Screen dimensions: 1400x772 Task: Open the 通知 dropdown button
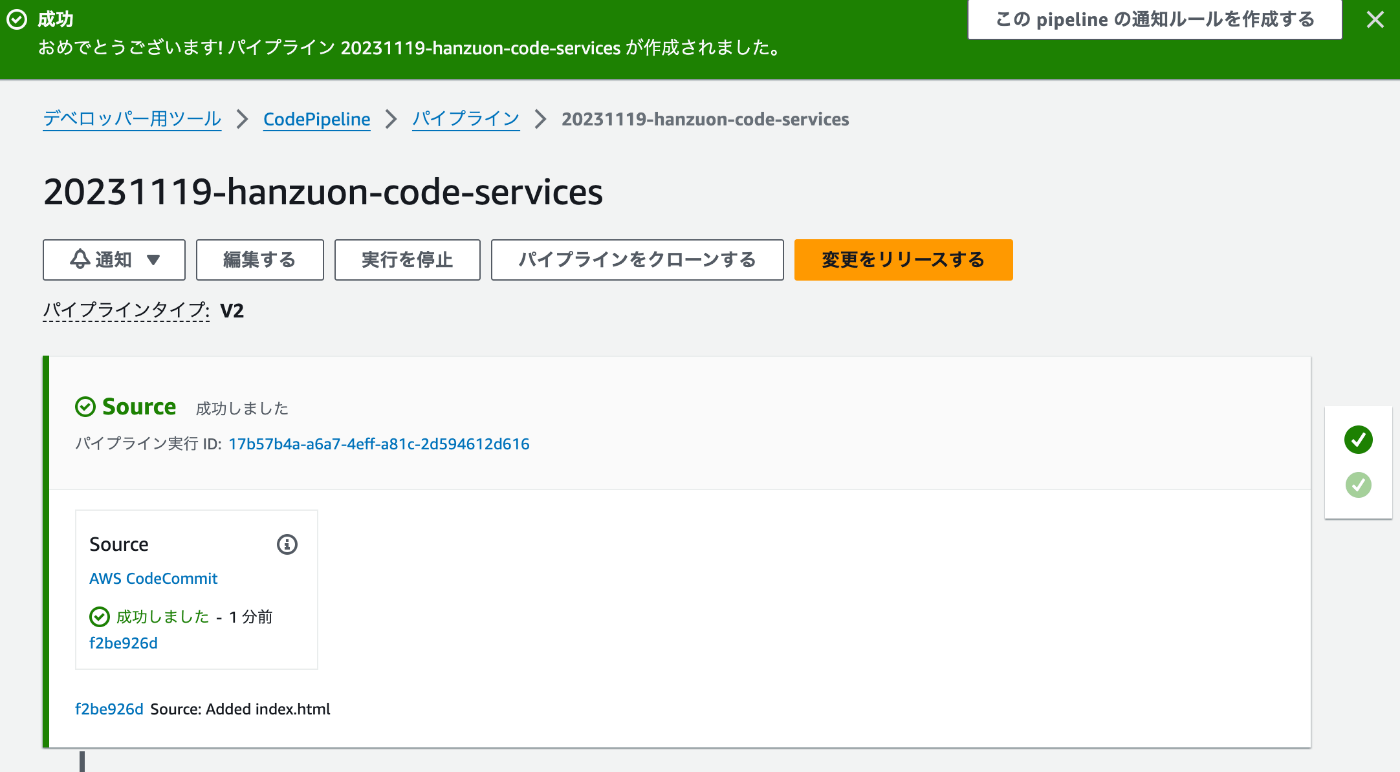tap(114, 260)
